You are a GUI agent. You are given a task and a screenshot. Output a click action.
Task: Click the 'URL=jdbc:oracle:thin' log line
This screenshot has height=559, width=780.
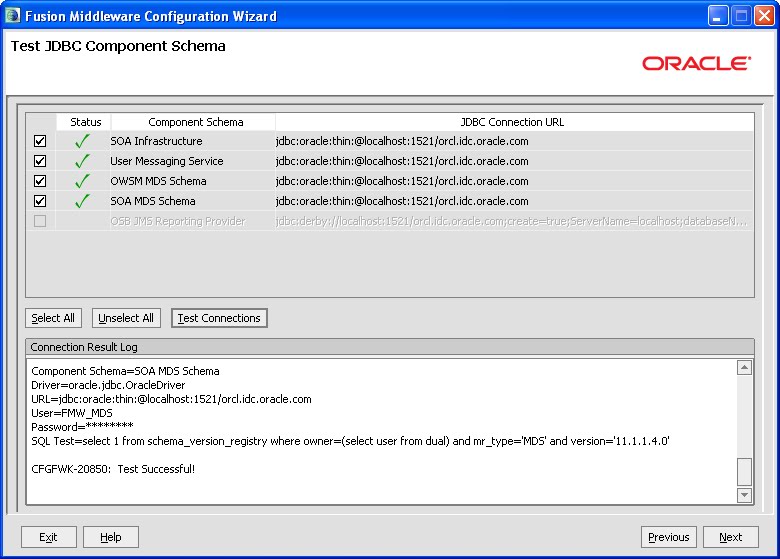pyautogui.click(x=171, y=399)
